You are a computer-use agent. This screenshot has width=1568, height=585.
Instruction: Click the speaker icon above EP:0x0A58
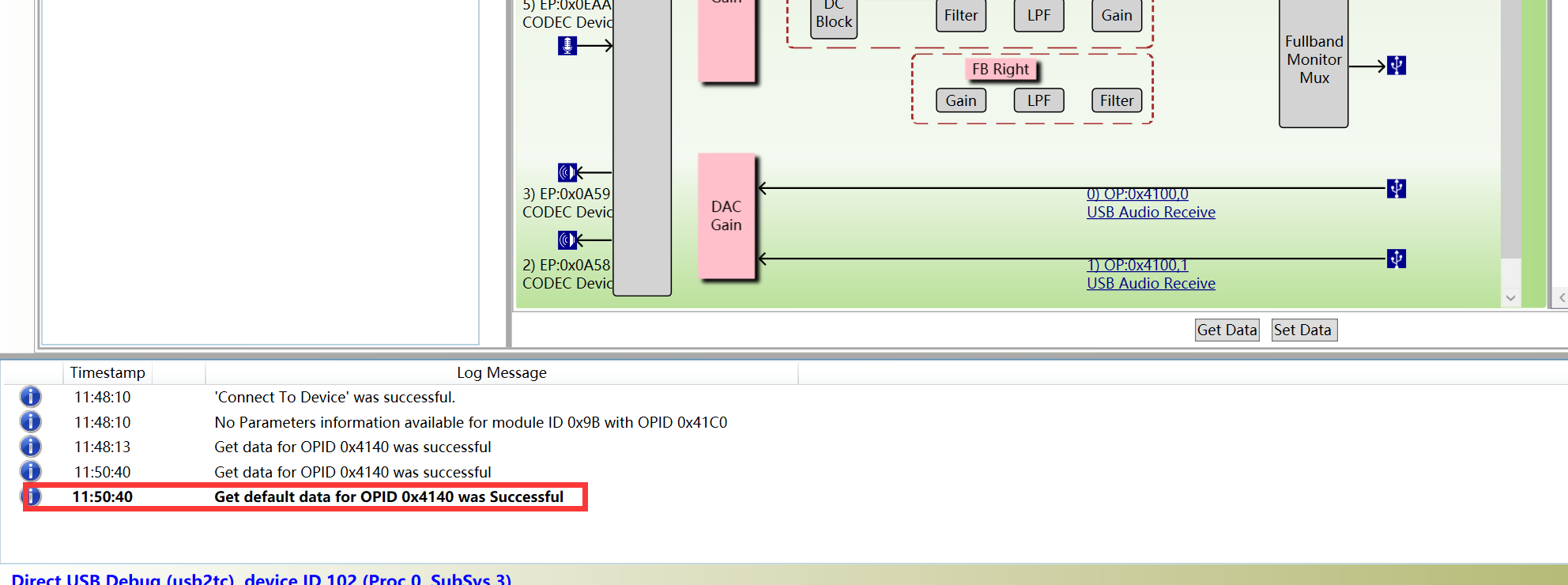pos(567,240)
